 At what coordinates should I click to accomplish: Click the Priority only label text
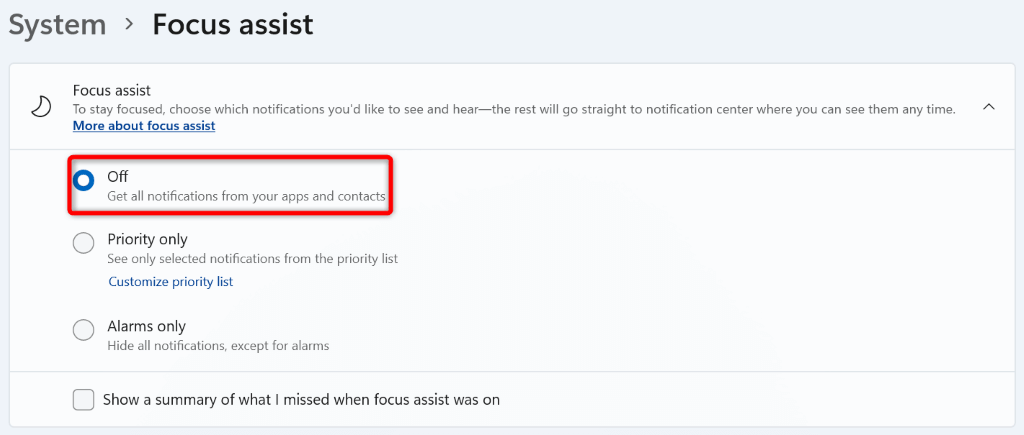pos(147,239)
